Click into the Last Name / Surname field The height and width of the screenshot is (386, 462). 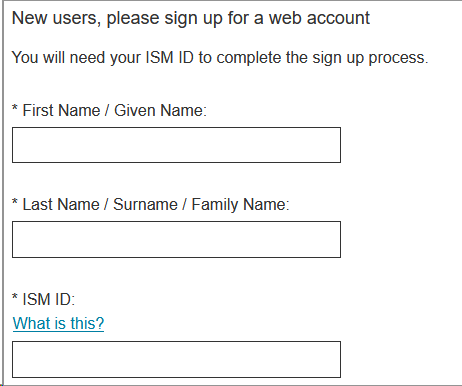click(176, 239)
